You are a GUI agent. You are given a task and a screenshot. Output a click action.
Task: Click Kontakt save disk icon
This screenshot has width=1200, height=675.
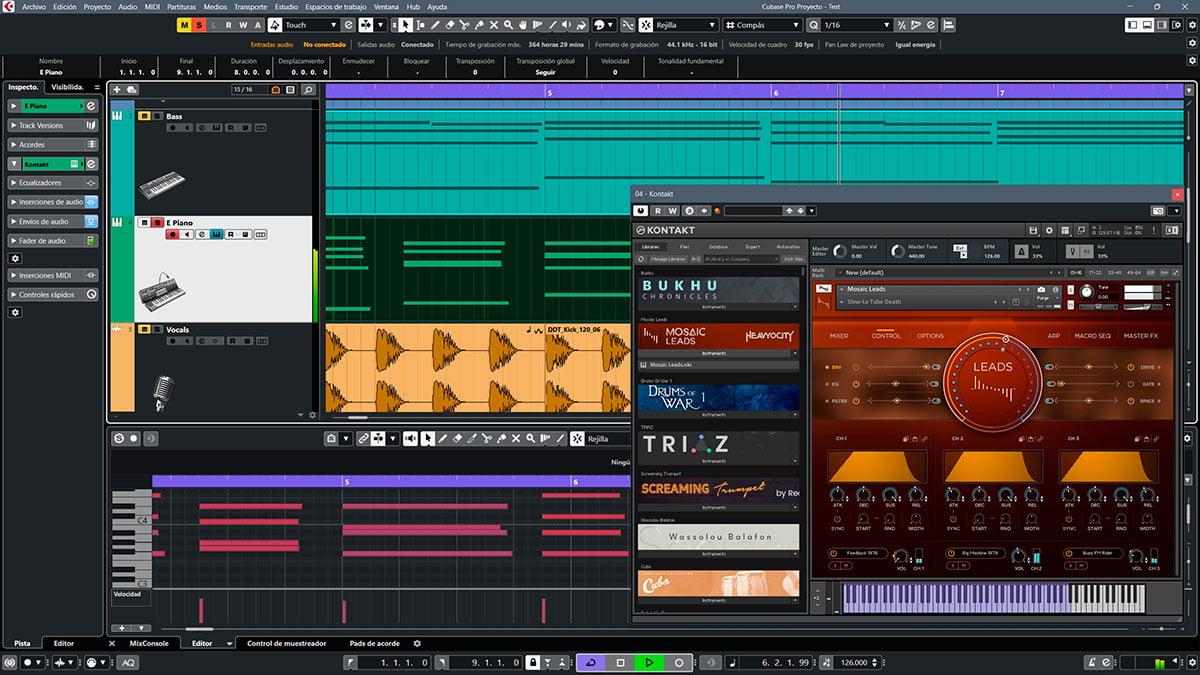1033,230
